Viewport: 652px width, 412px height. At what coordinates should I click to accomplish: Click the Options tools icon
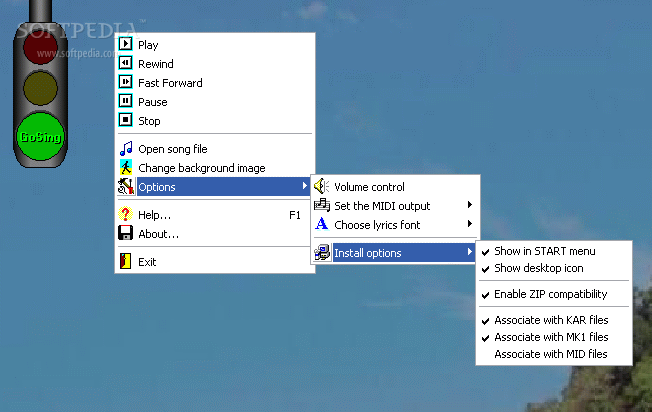pos(126,186)
